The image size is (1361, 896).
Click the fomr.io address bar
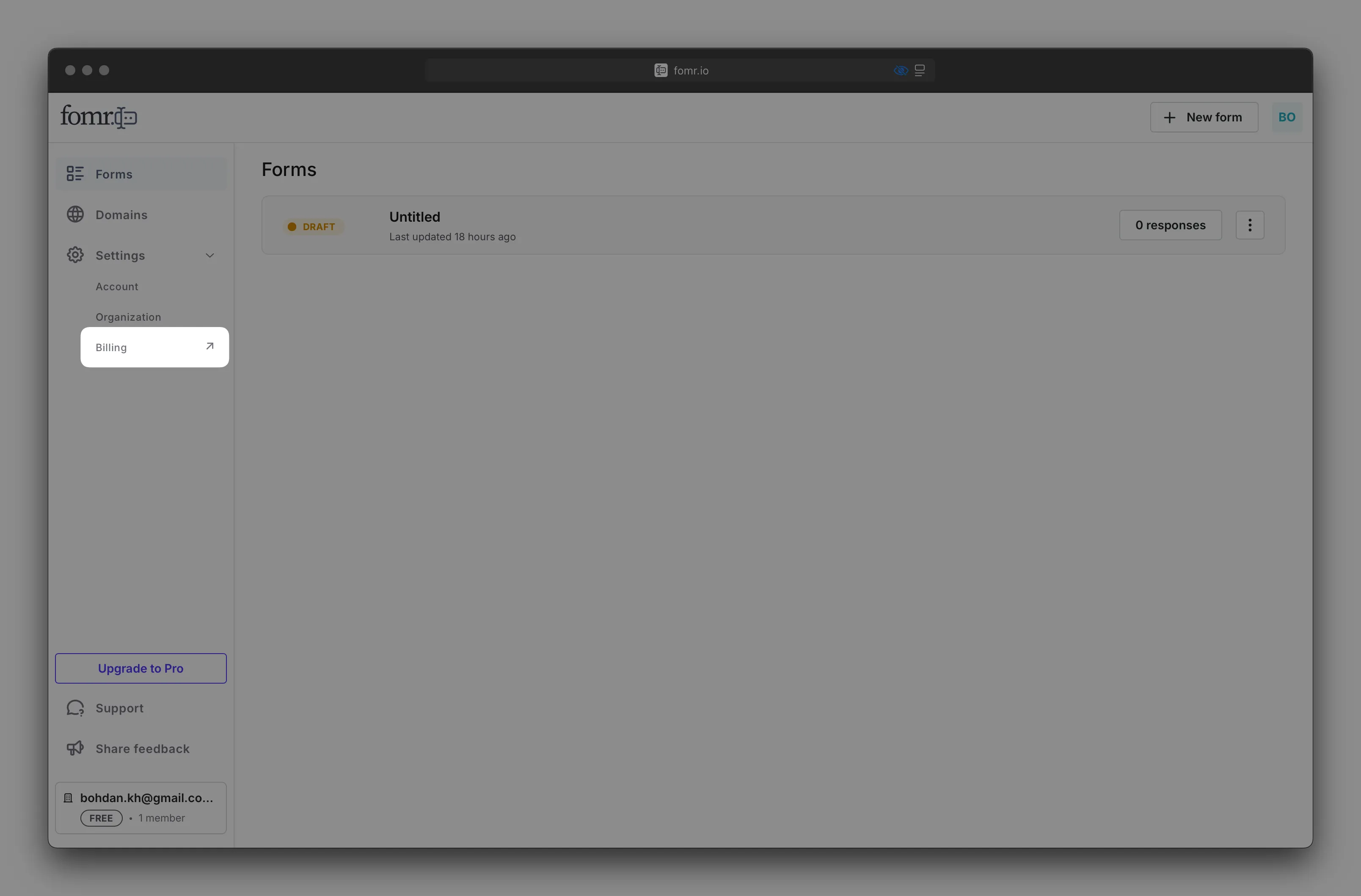[x=680, y=70]
